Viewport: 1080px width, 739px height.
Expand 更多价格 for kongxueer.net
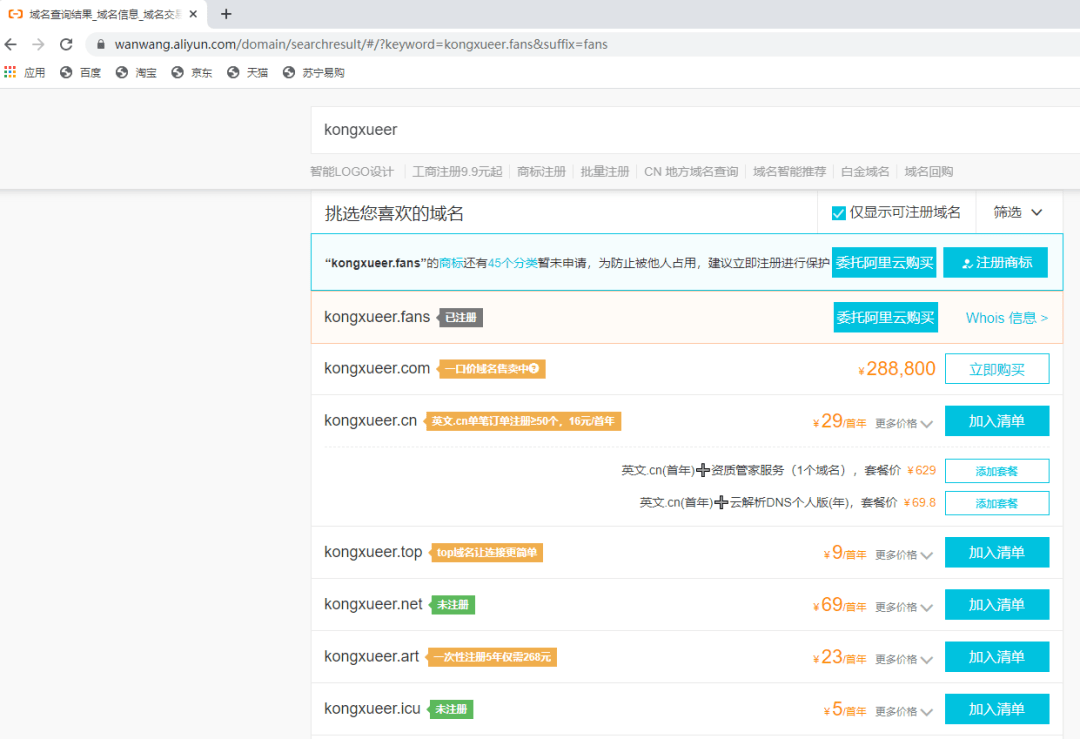[x=904, y=607]
